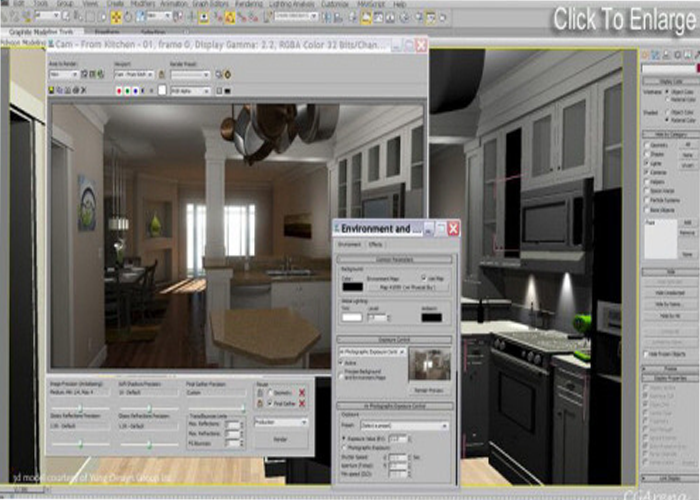Click the highlighted Angle Snap toolbar icon
The width and height of the screenshot is (700, 500).
tap(230, 17)
